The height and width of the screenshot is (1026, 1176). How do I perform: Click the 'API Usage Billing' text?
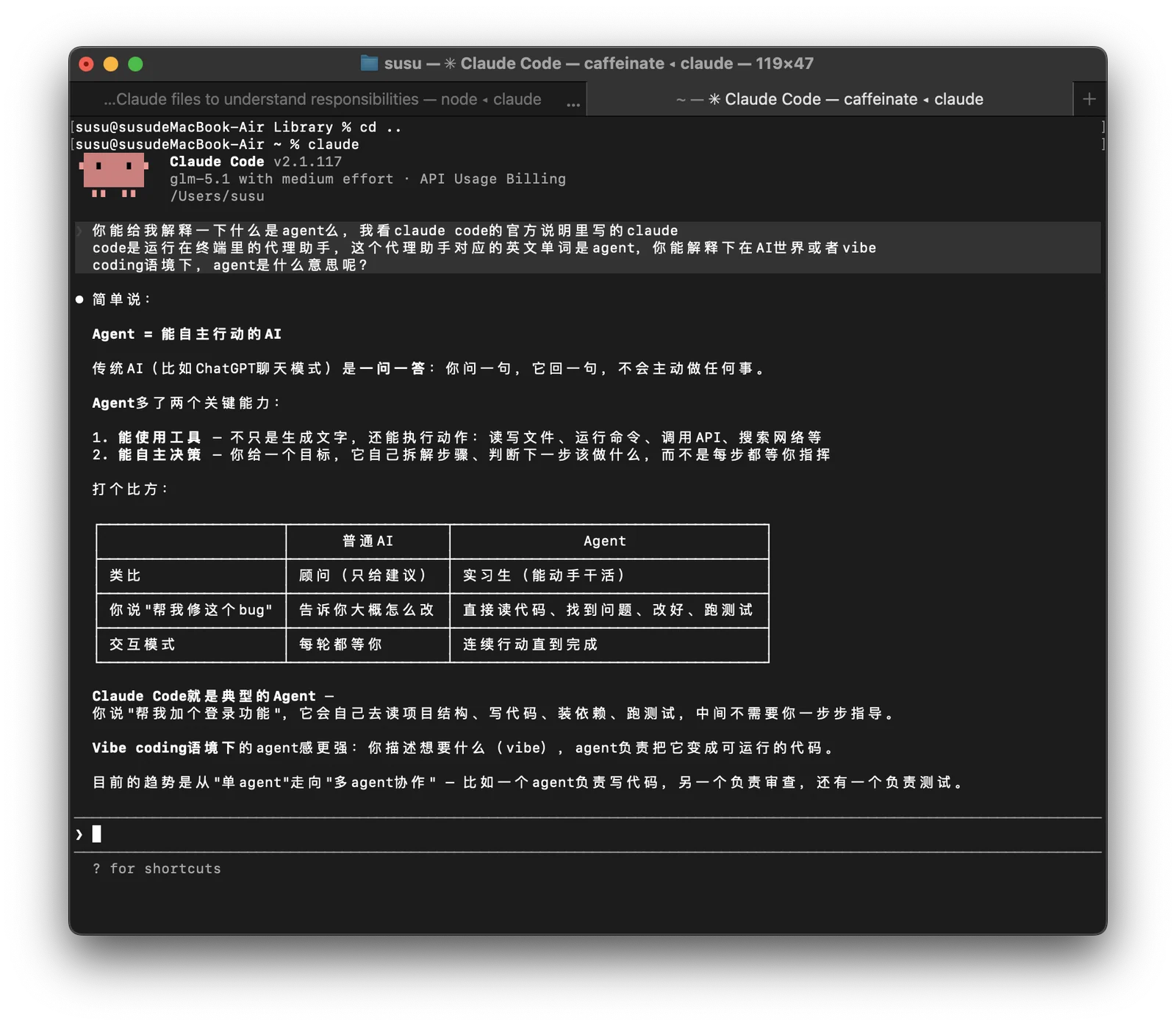(492, 179)
